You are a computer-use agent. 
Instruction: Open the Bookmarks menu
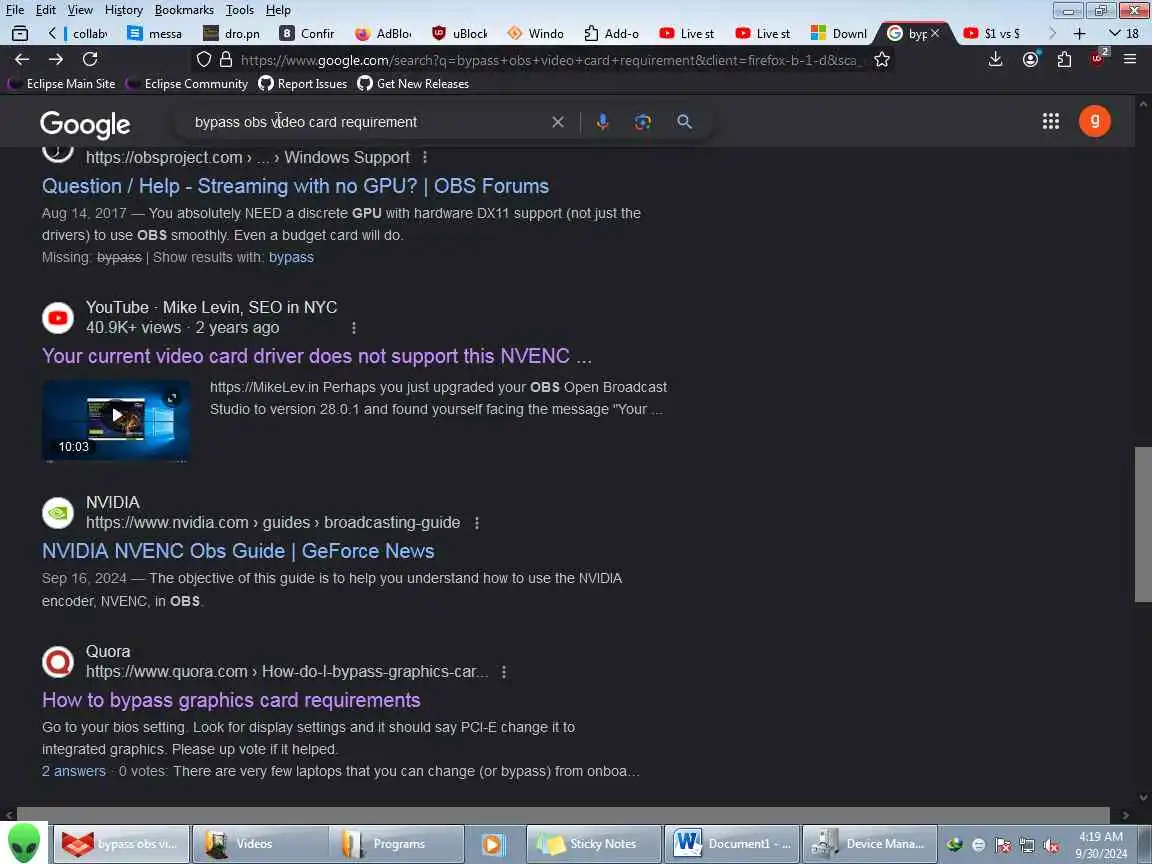(184, 10)
